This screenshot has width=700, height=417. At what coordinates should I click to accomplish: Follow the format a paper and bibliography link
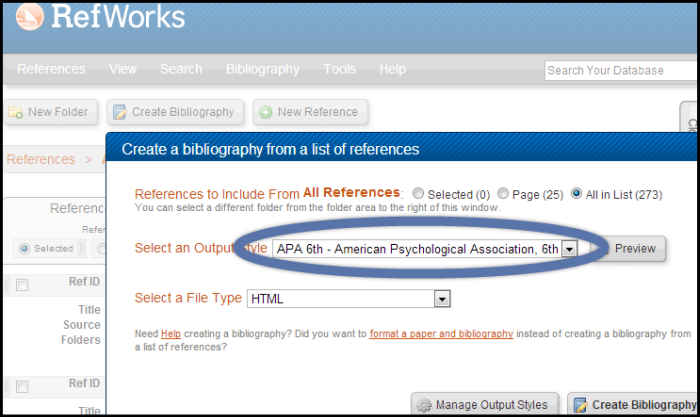click(441, 334)
